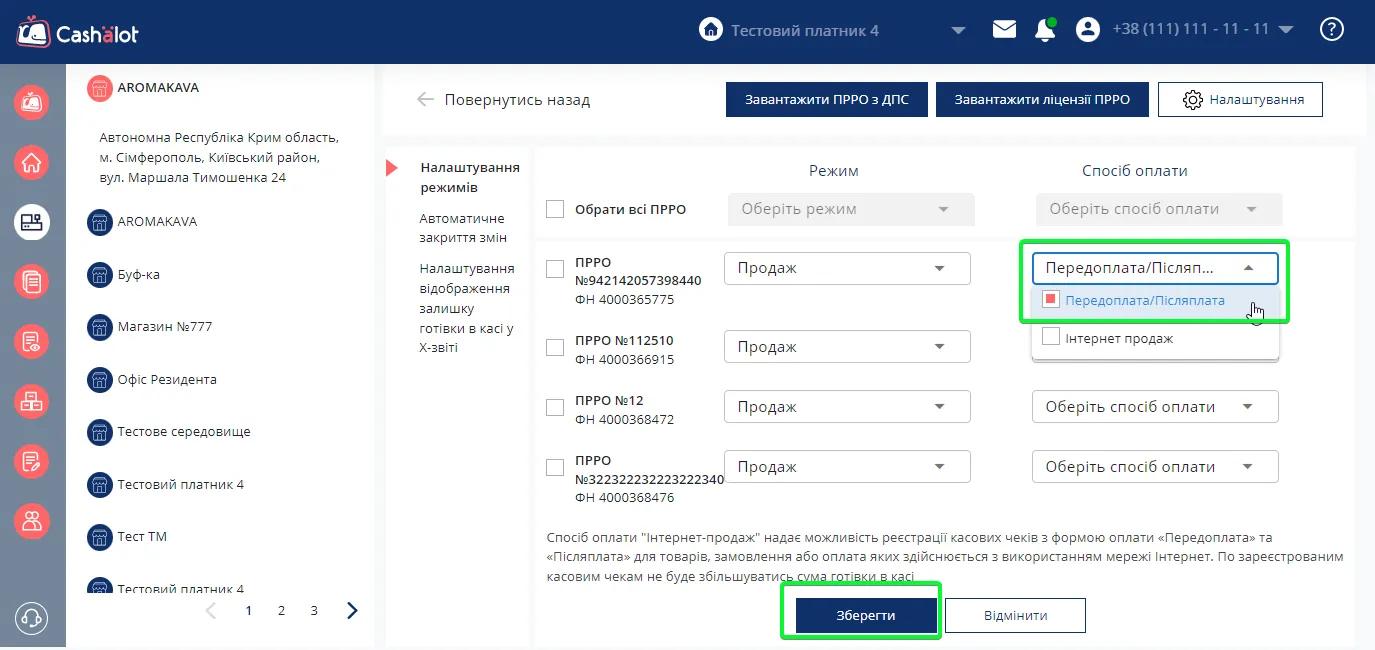This screenshot has height=650, width=1375.
Task: Open the Оберіть режим dropdown
Action: pyautogui.click(x=851, y=209)
